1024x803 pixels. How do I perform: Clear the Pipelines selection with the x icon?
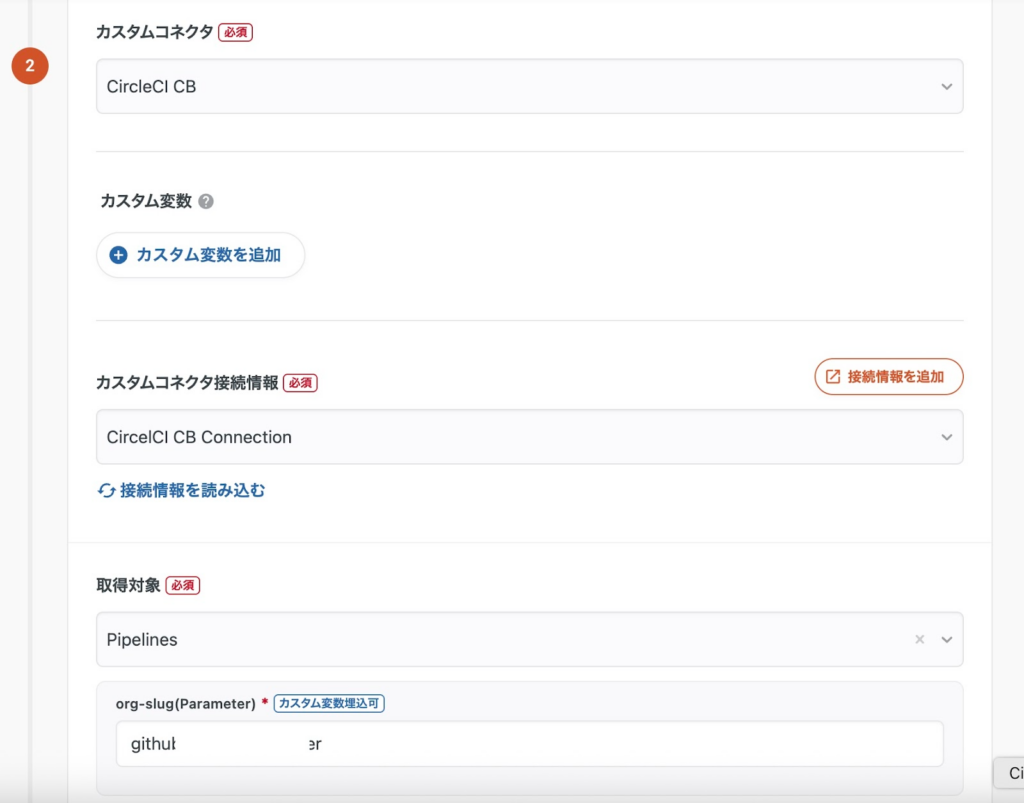coord(919,640)
